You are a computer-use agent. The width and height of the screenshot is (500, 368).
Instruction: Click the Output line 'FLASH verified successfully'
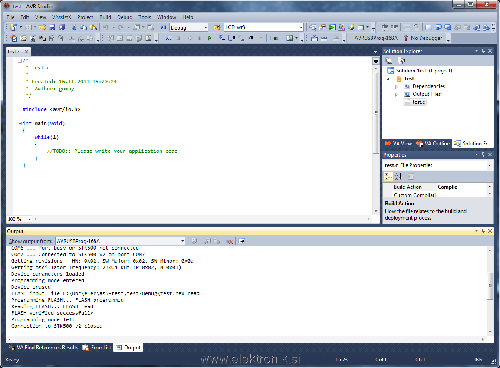pyautogui.click(x=52, y=313)
